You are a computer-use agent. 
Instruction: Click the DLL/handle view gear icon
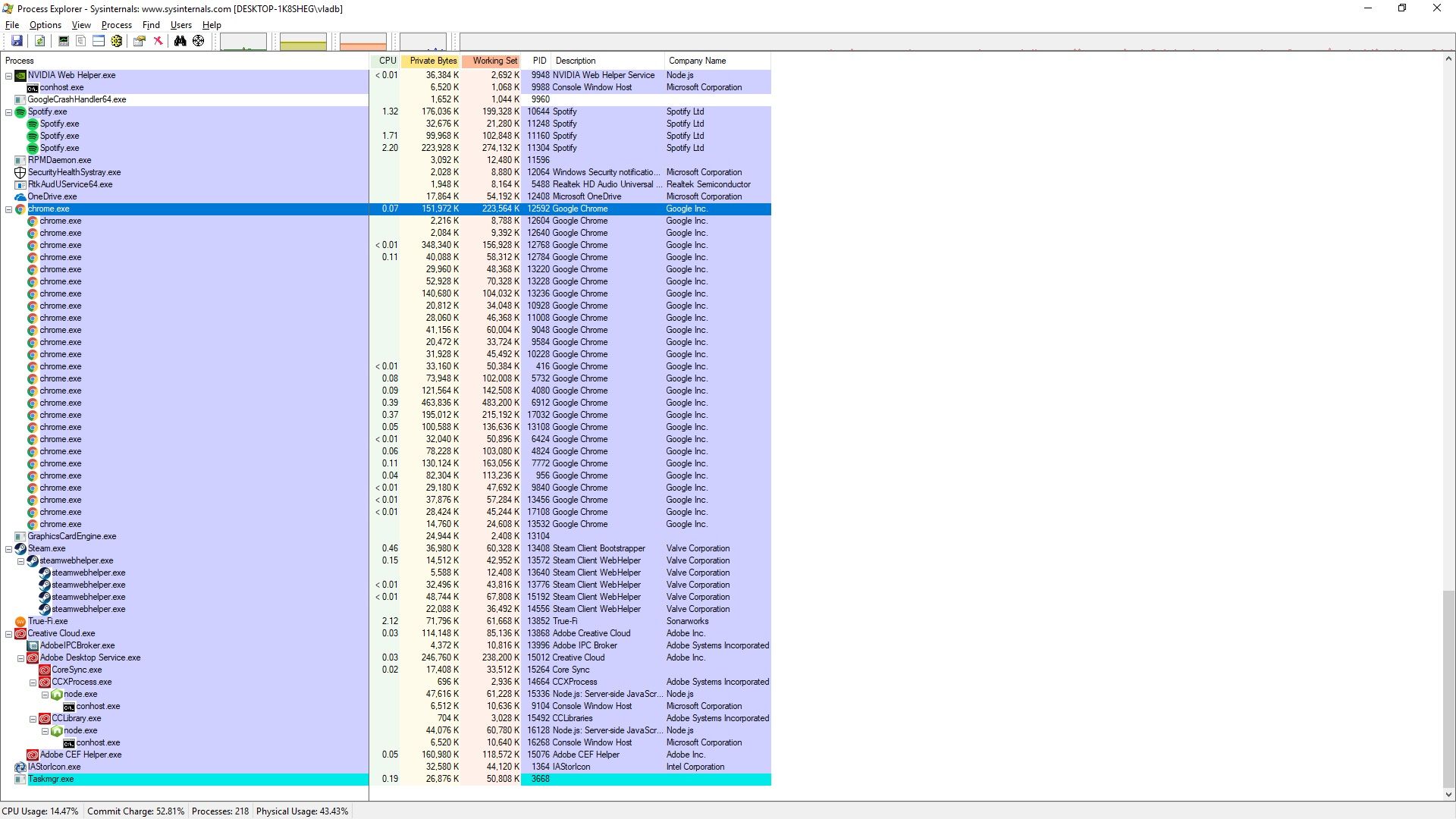coord(117,41)
